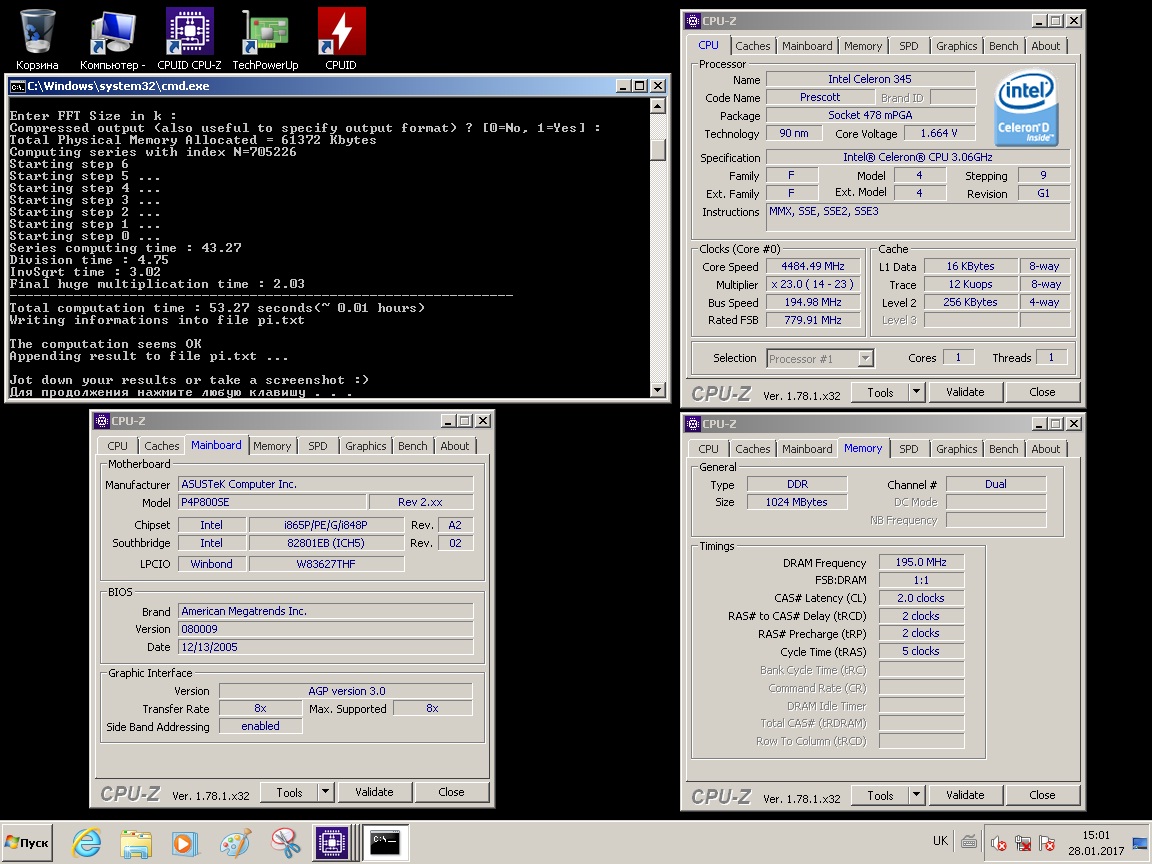
Task: Click Close button in Mainboard window
Action: (x=451, y=792)
